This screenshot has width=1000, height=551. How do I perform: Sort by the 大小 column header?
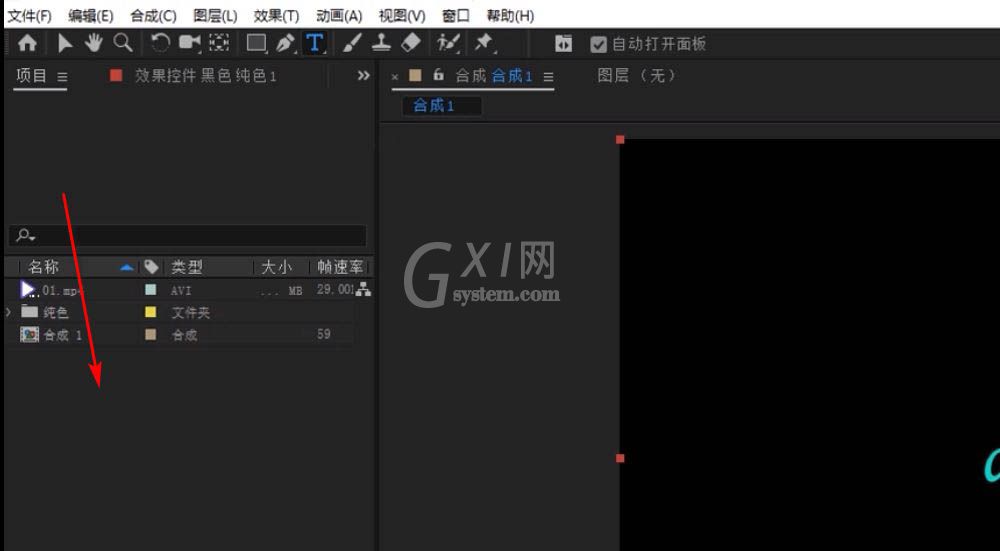pyautogui.click(x=277, y=267)
